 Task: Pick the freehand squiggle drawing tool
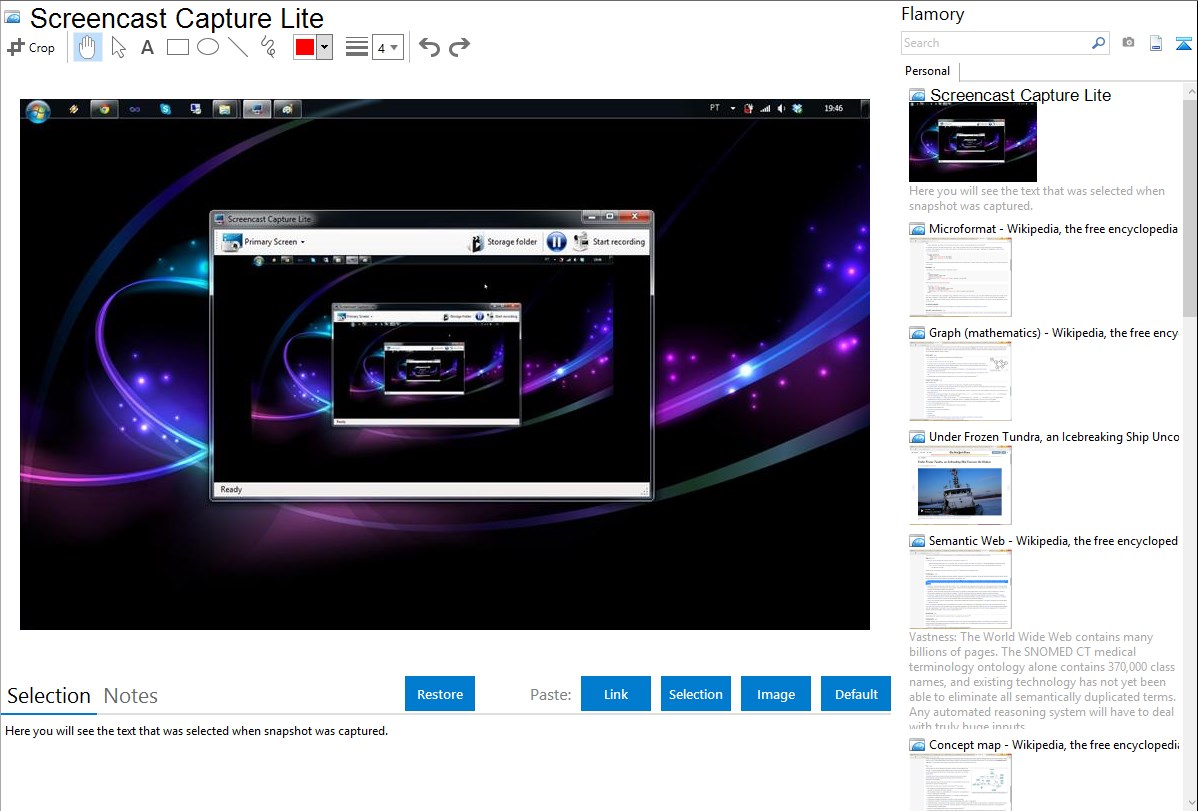click(268, 47)
